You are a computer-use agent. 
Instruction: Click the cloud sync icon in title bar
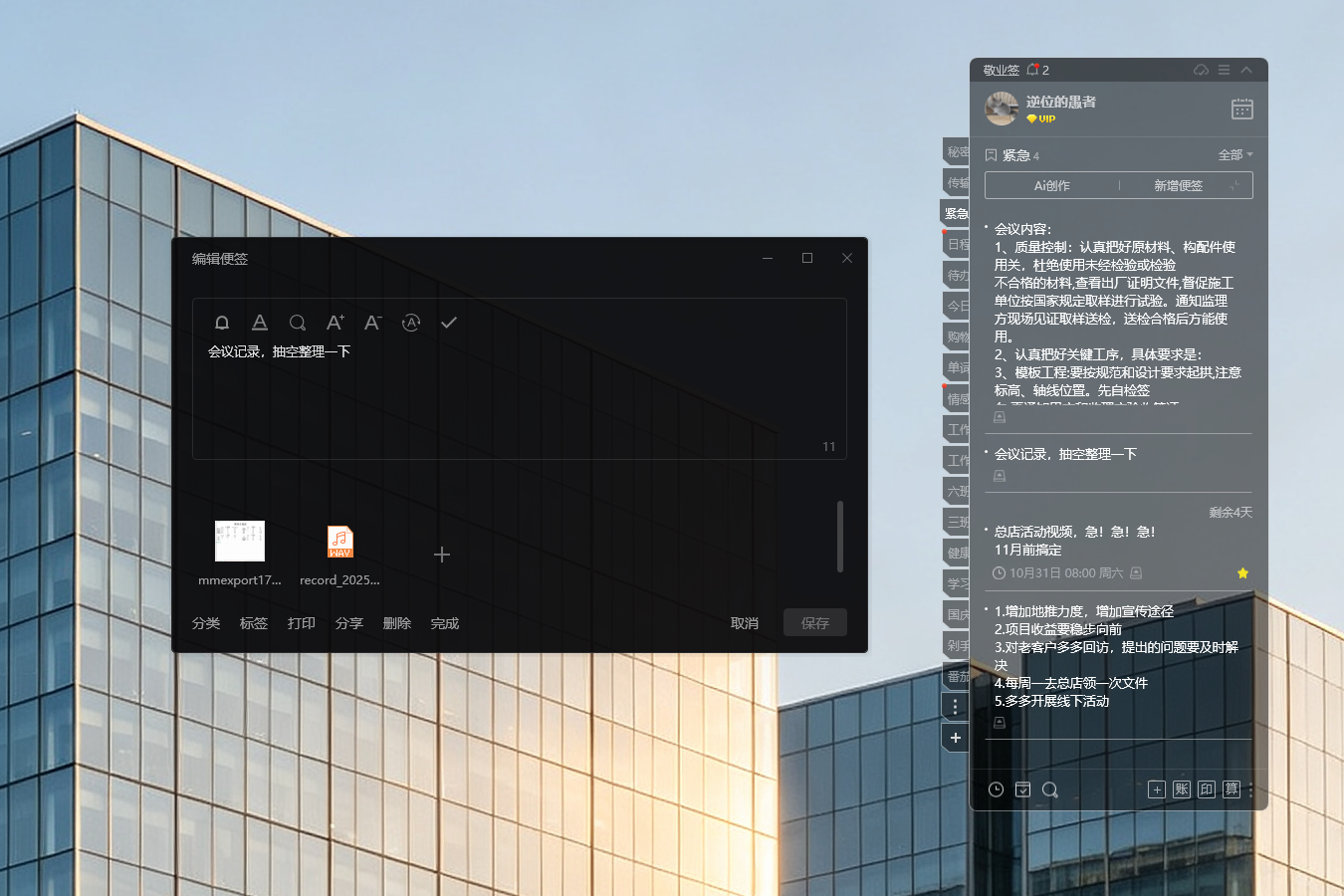pyautogui.click(x=1202, y=70)
